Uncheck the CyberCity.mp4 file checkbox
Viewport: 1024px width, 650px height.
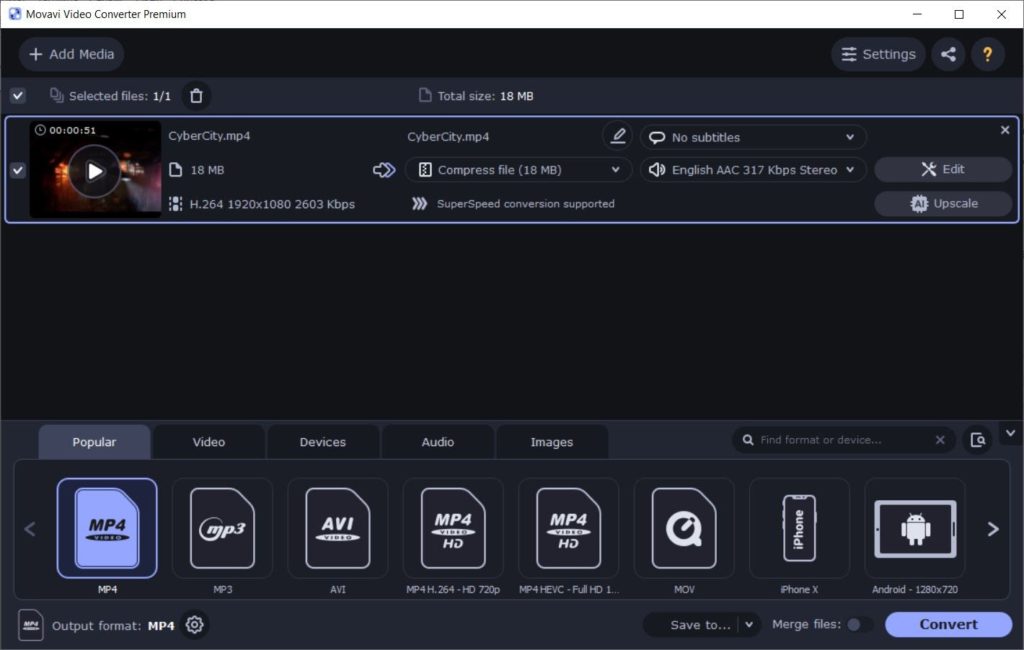pos(18,170)
